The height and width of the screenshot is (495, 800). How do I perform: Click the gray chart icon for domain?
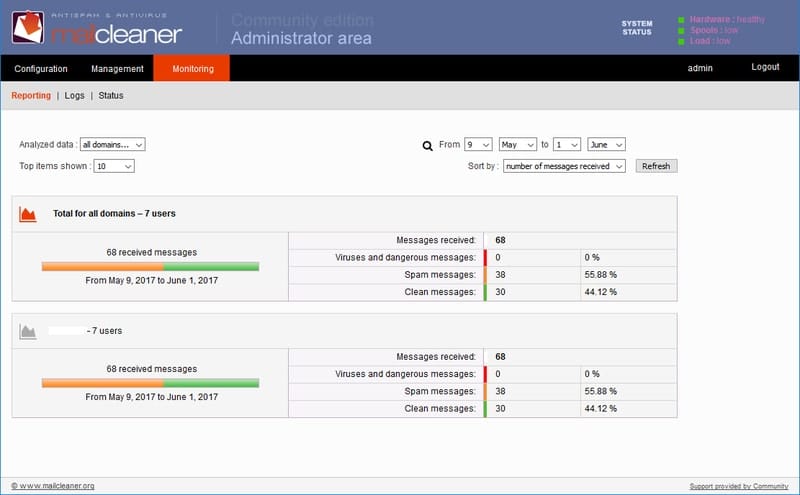(28, 332)
